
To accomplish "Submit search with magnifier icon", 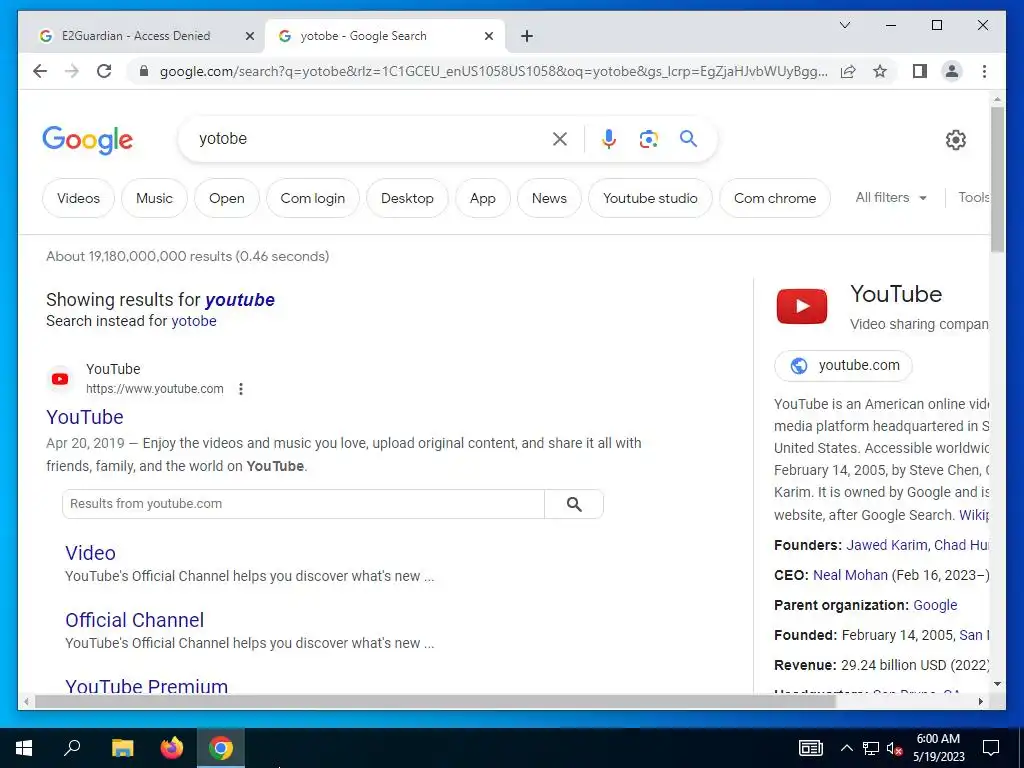I will click(688, 138).
